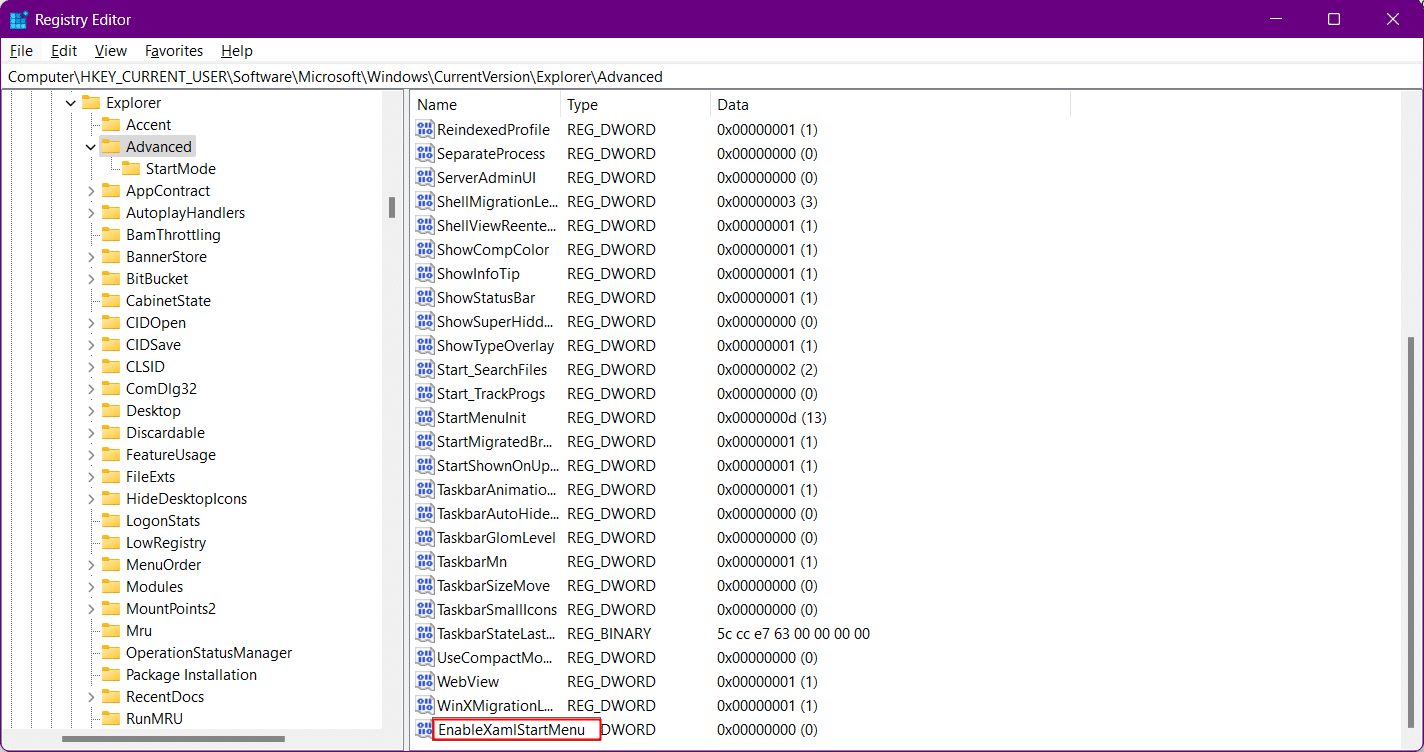
Task: Expand the BannerStore key
Action: coord(91,257)
